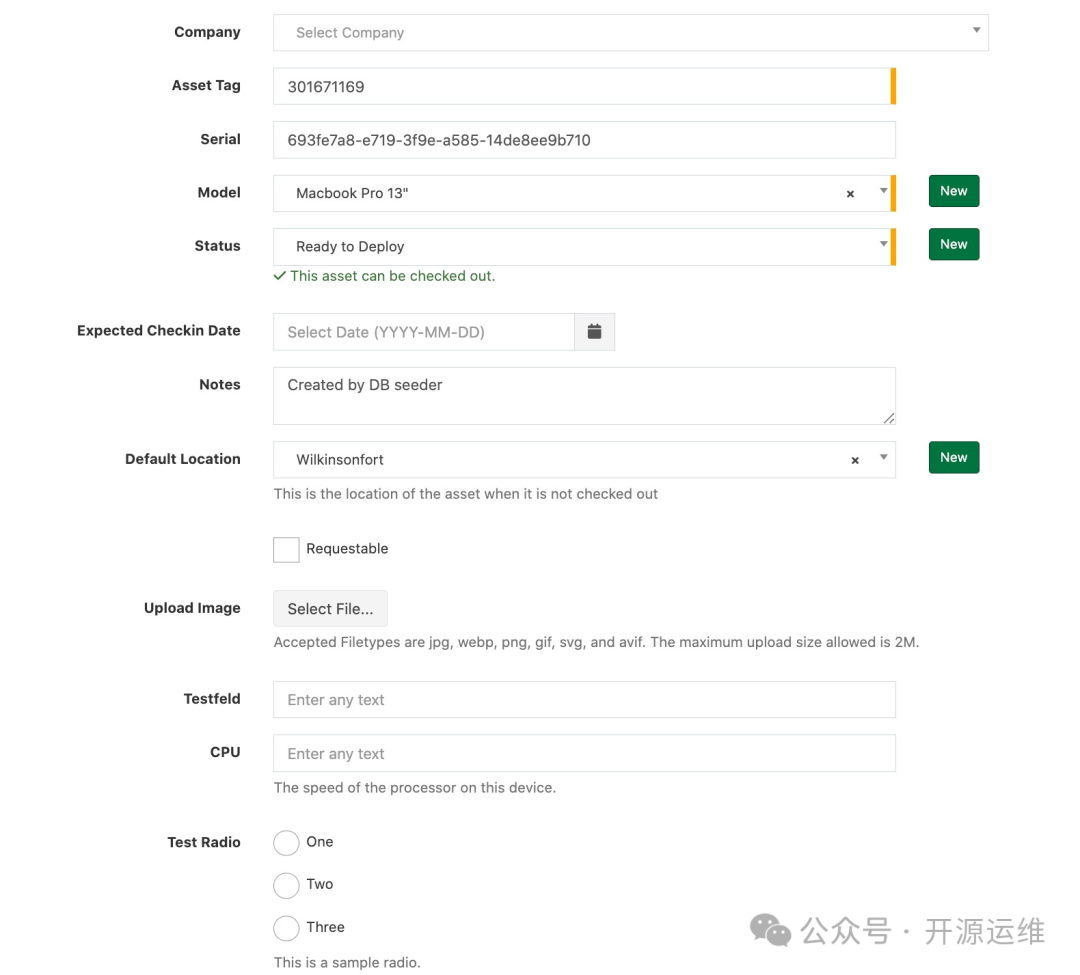This screenshot has height=975, width=1080.
Task: Focus the CPU text input
Action: click(584, 753)
